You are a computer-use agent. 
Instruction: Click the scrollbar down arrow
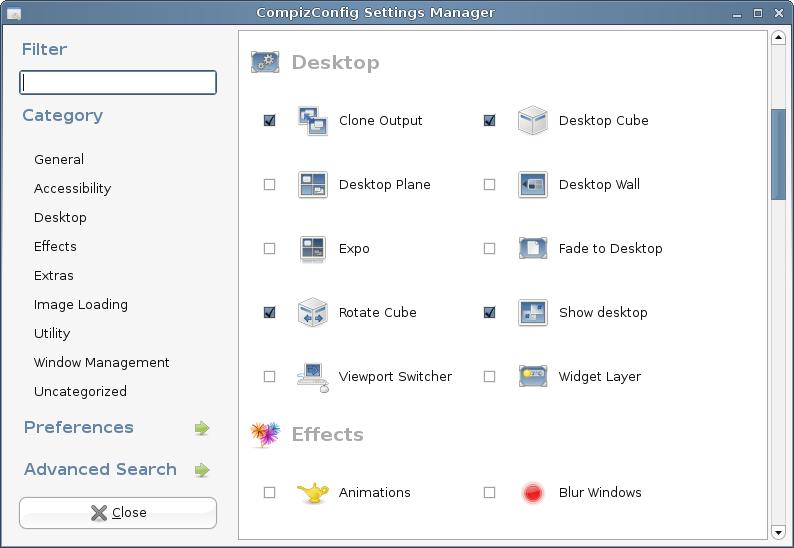point(778,532)
